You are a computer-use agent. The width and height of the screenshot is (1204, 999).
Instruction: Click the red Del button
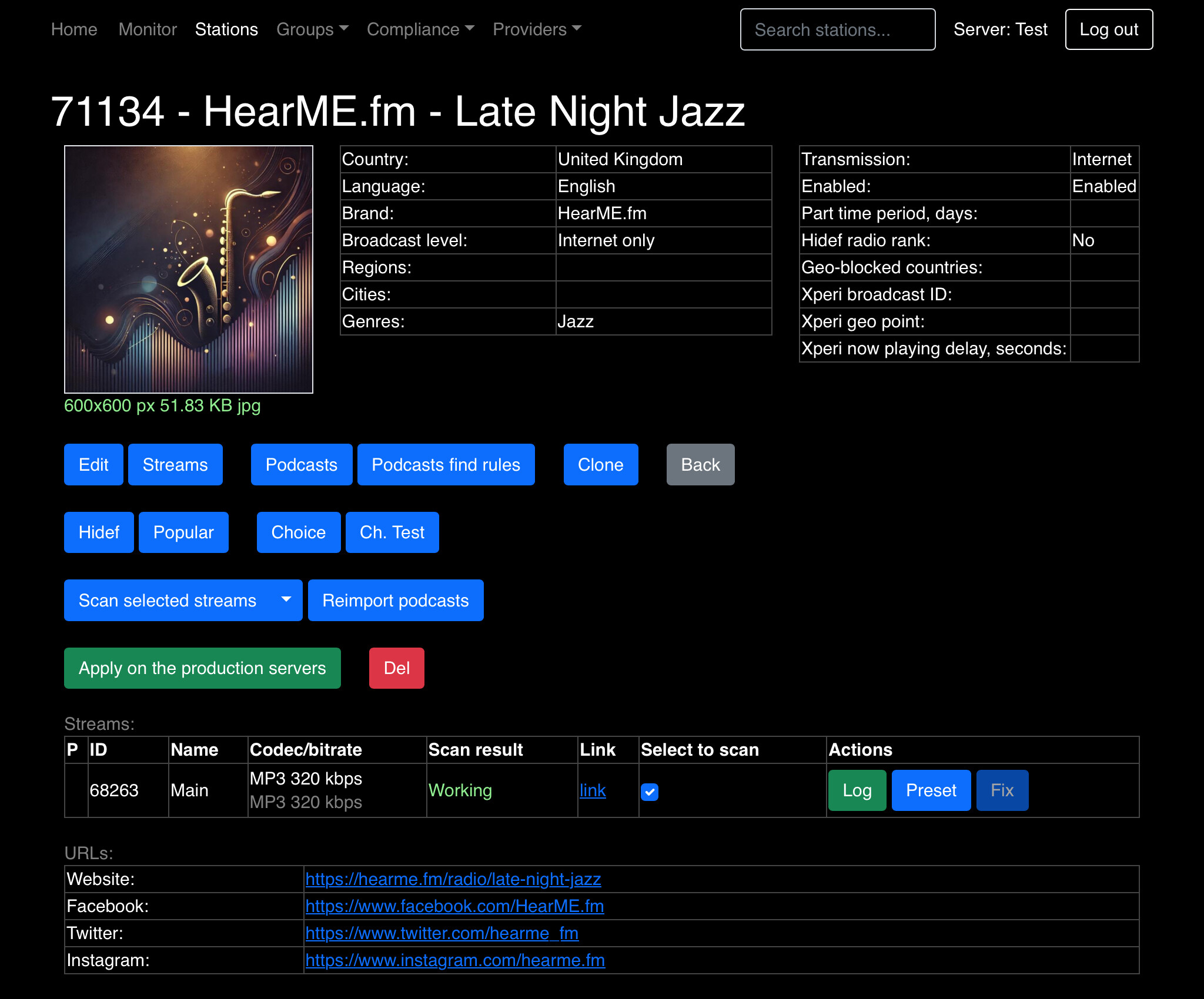[396, 668]
